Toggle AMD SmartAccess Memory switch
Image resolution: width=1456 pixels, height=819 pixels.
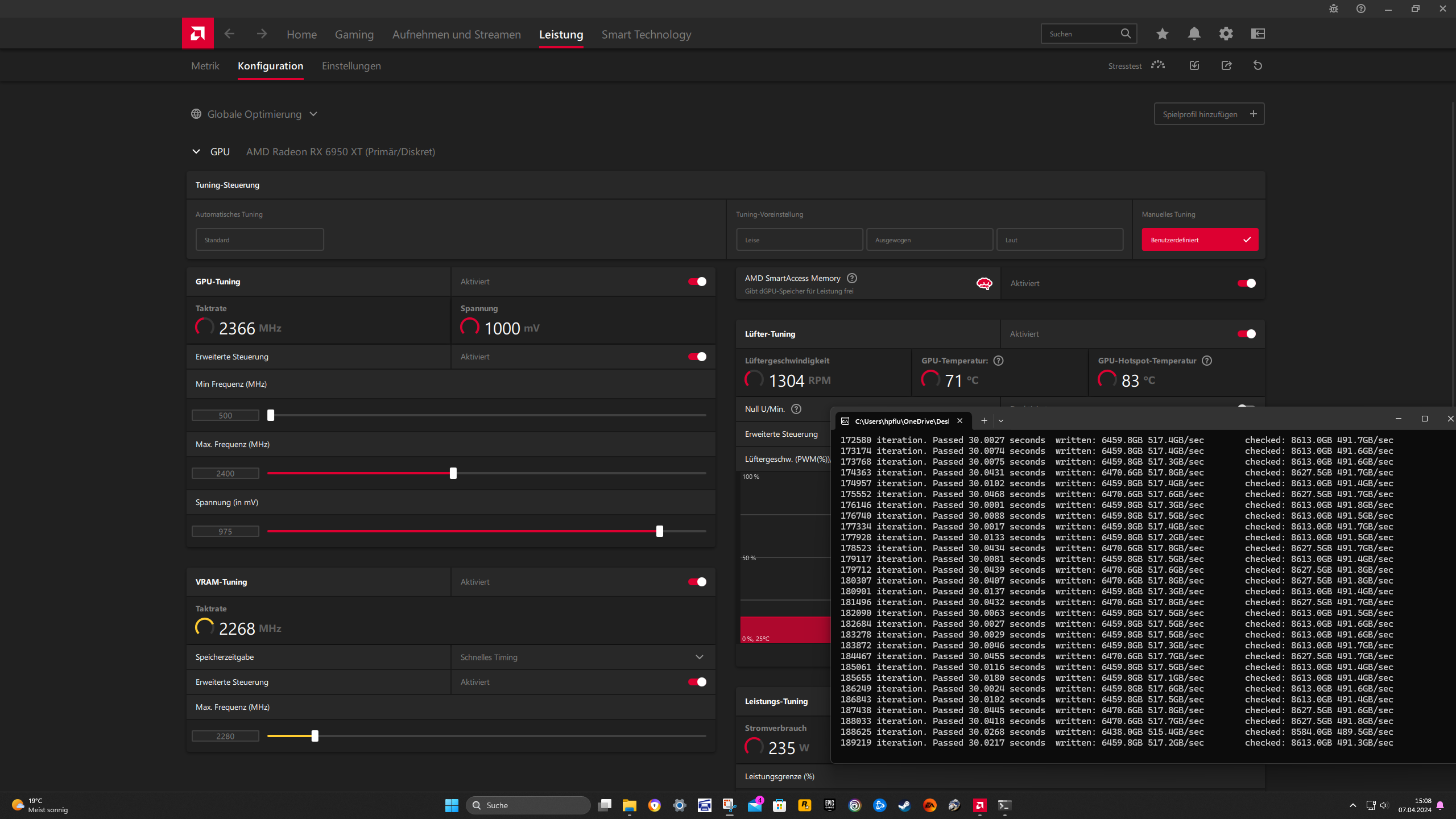coord(1246,283)
